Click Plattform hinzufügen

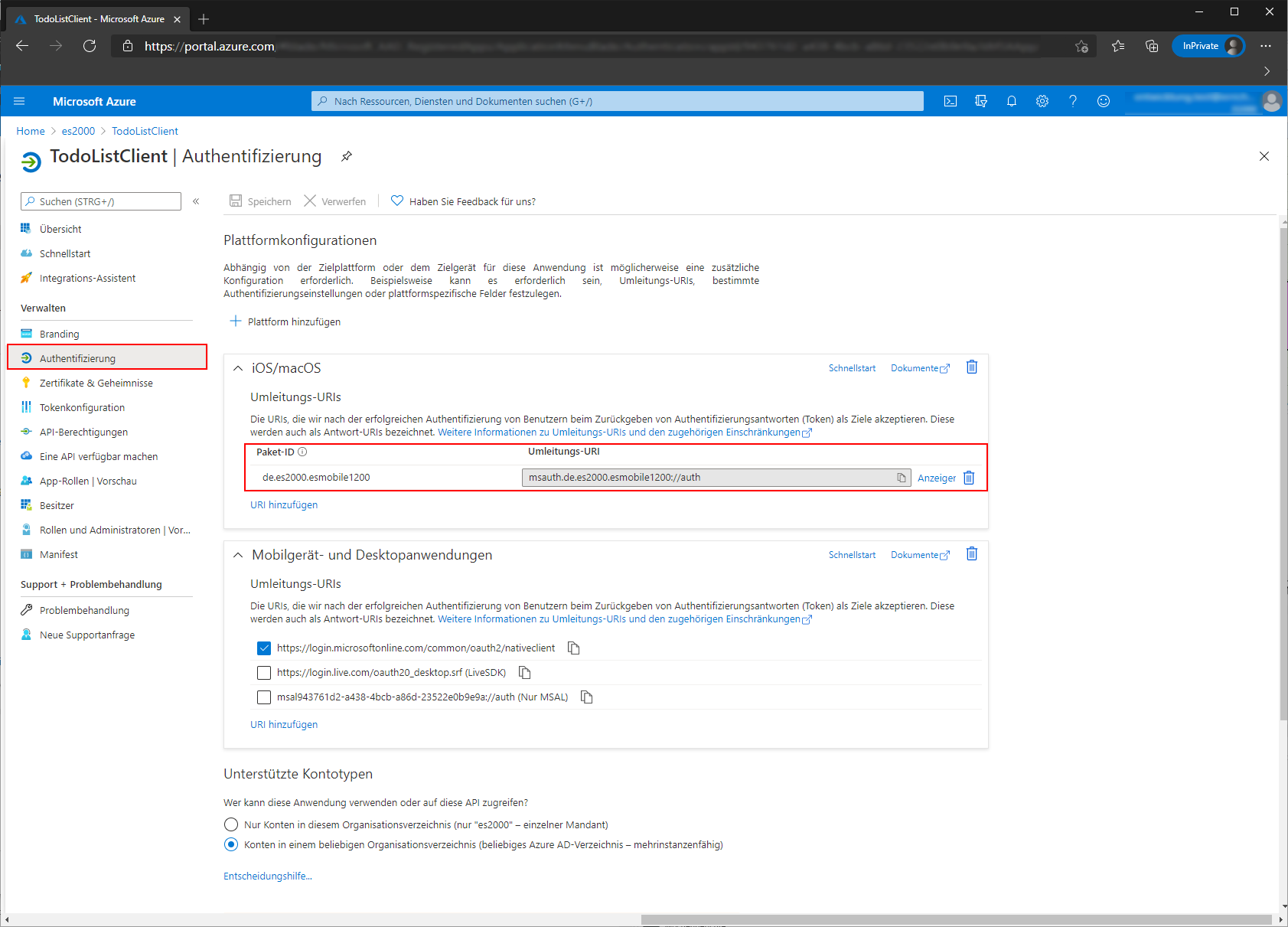coord(285,322)
